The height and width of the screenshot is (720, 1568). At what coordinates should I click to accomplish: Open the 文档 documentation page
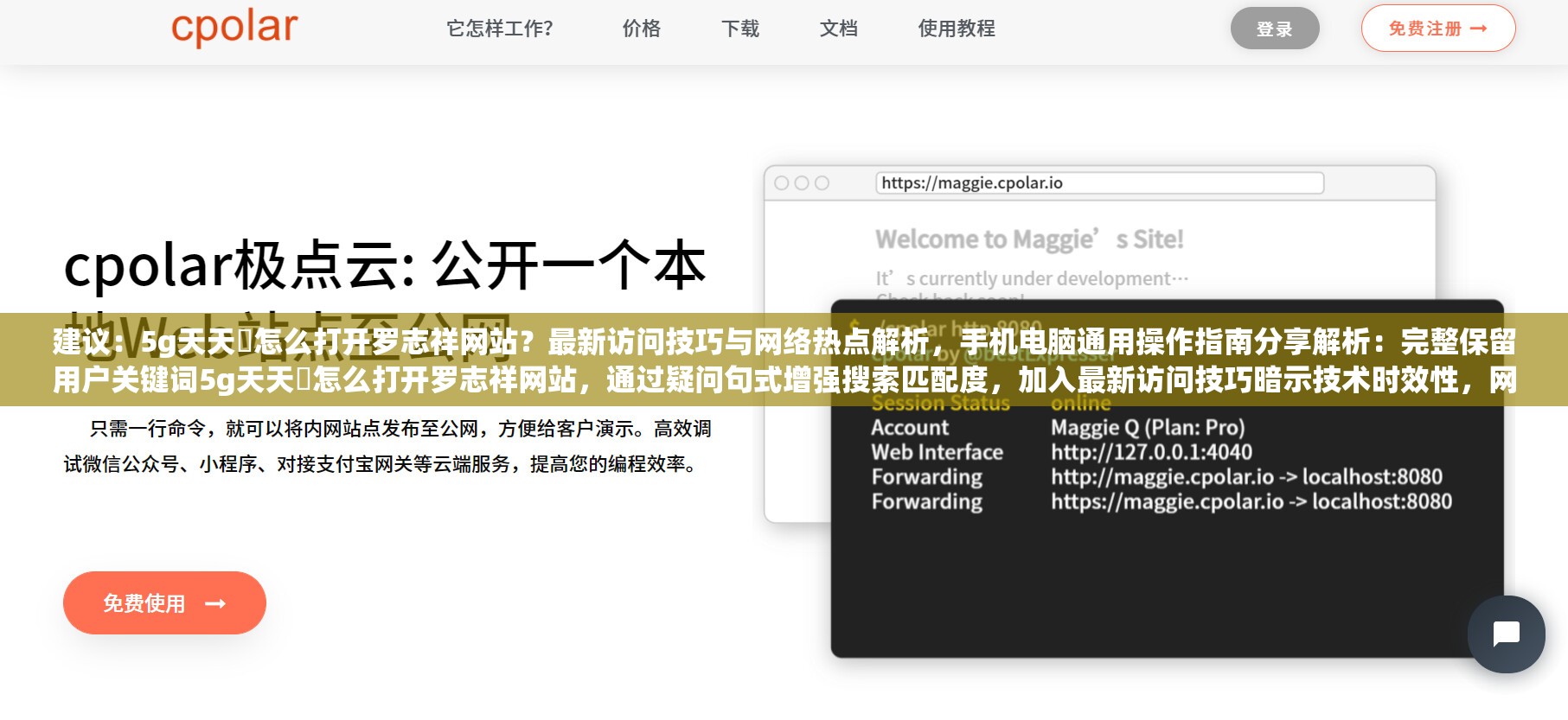click(x=839, y=29)
